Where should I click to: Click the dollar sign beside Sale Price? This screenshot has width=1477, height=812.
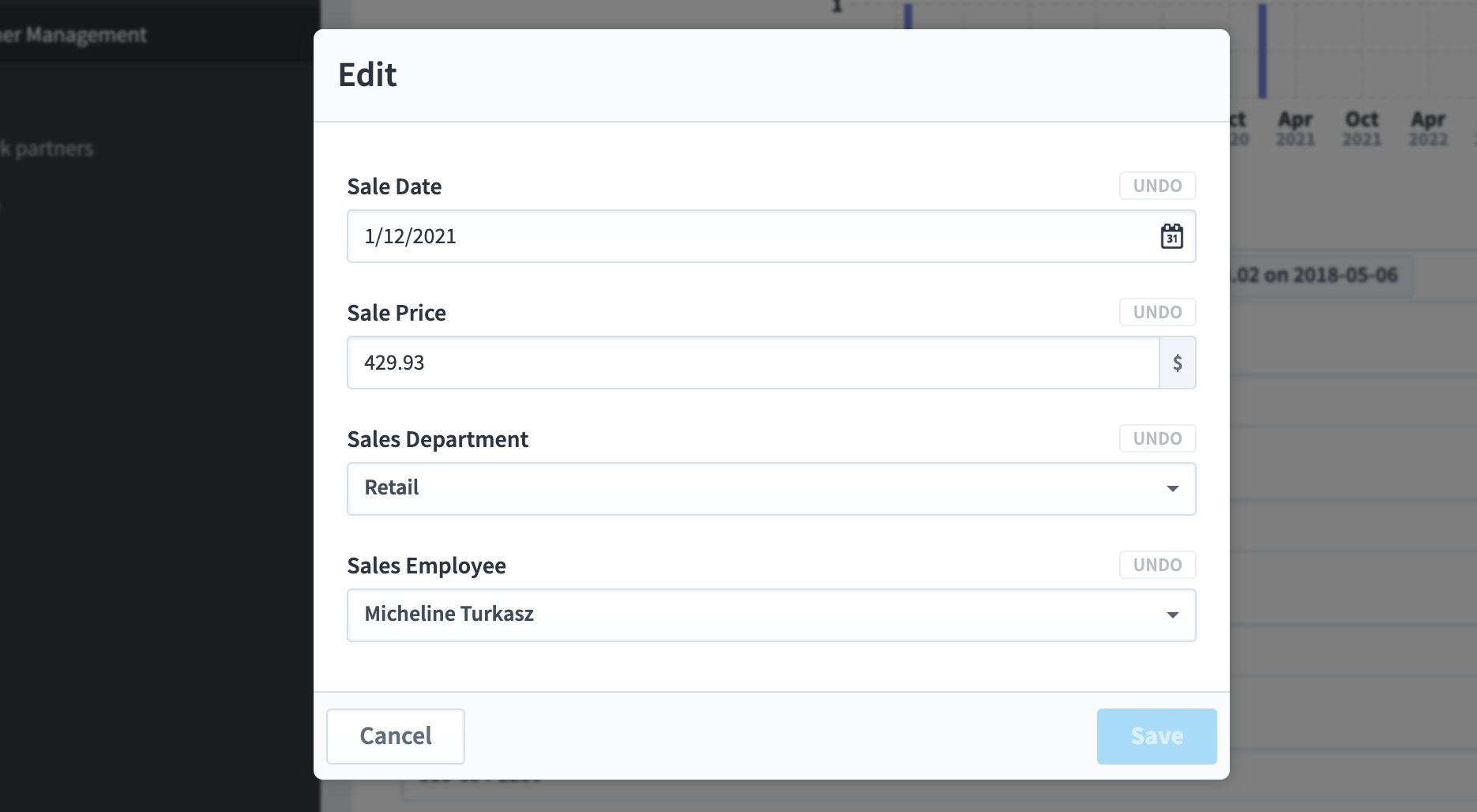[1178, 363]
